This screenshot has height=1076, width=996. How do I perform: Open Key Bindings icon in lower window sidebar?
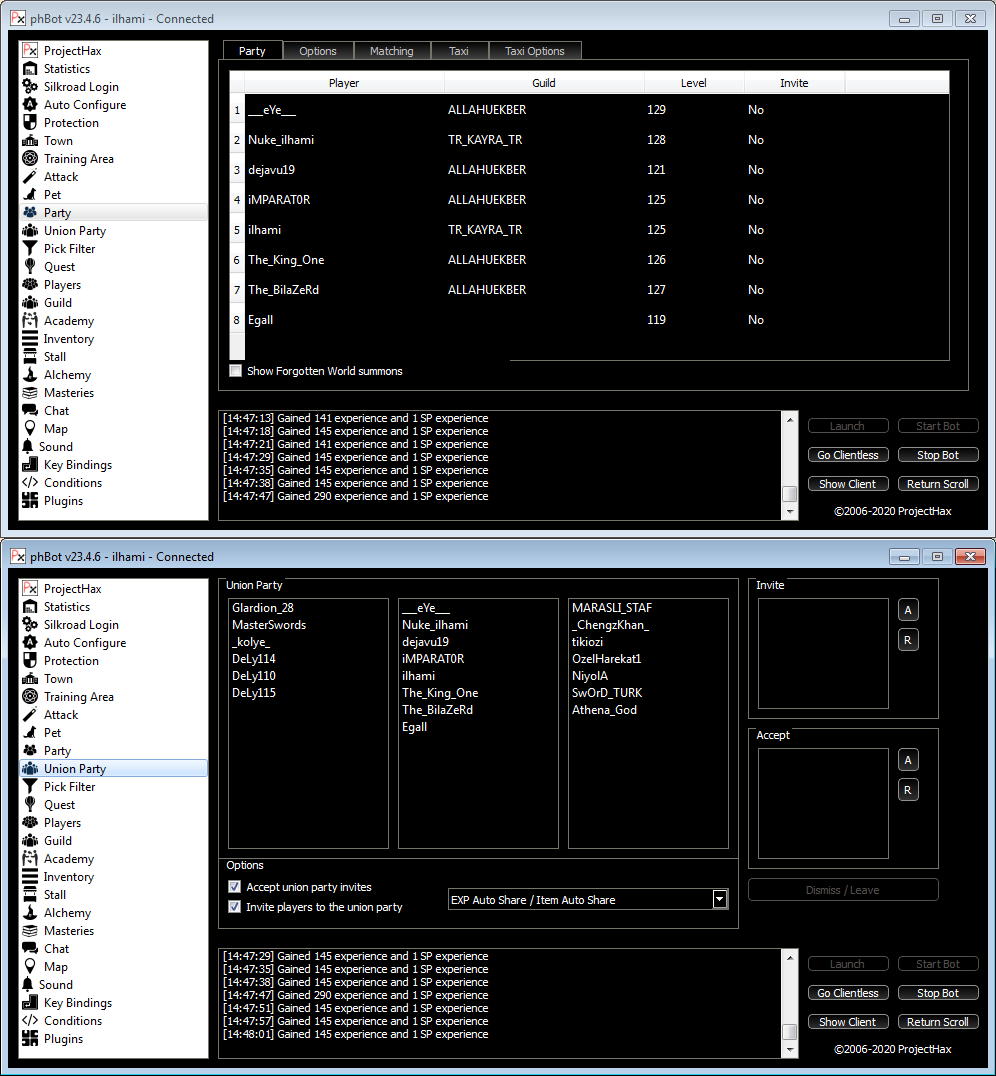(x=30, y=1003)
